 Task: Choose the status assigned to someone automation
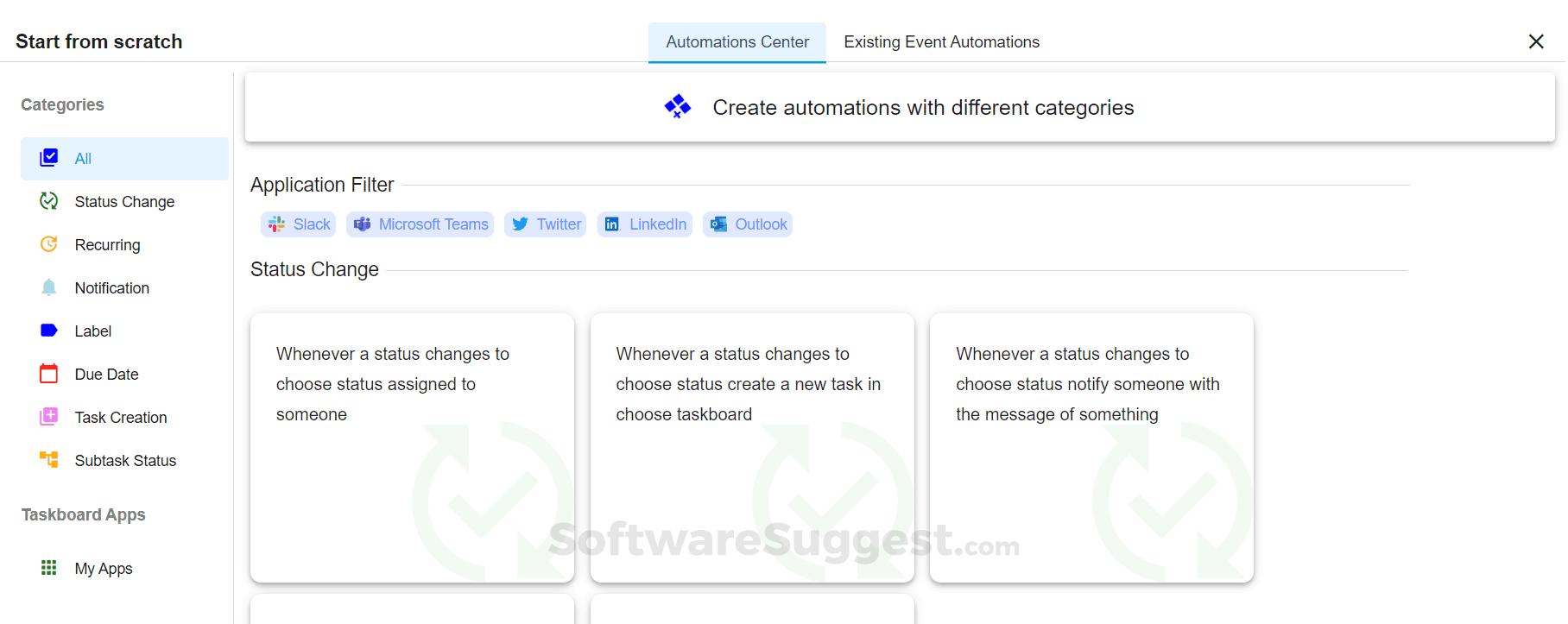412,447
